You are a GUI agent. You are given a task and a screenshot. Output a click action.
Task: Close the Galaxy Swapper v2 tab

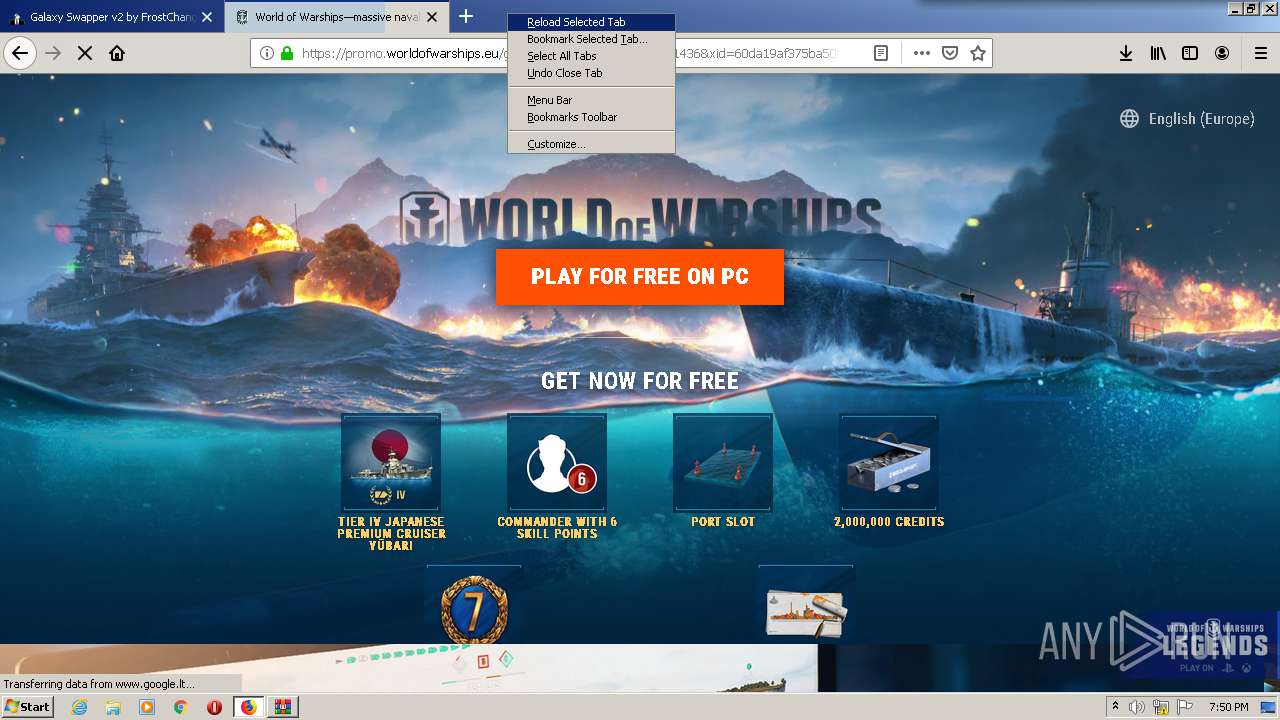click(x=207, y=17)
